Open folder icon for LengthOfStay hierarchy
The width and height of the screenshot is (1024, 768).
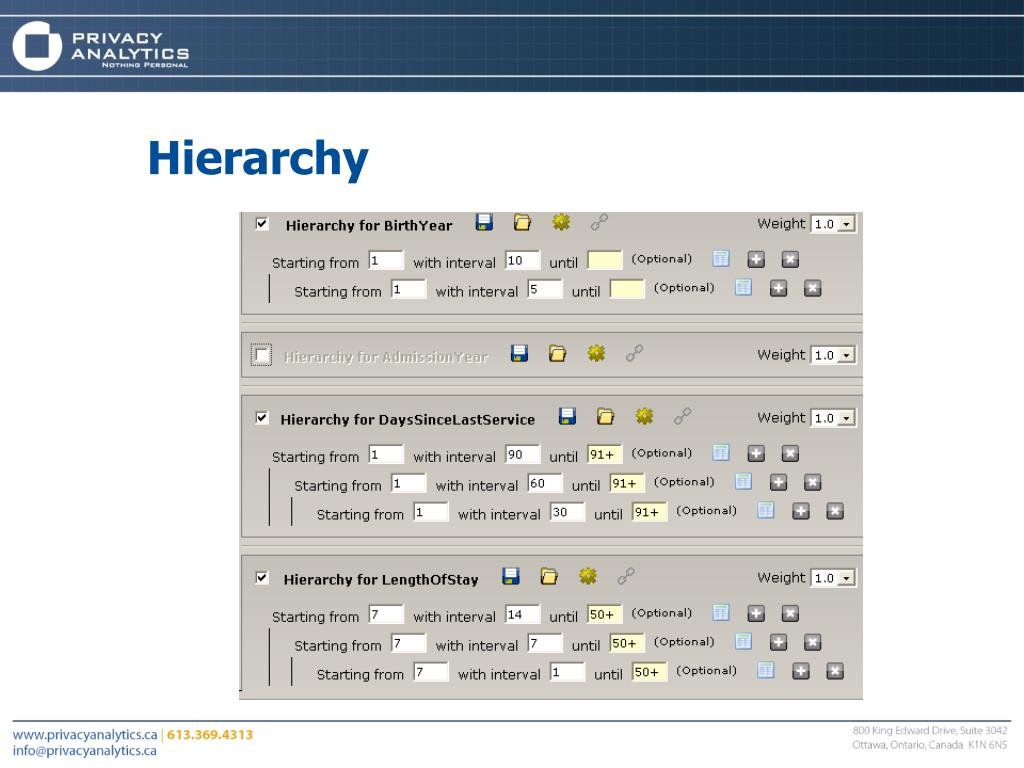coord(549,576)
